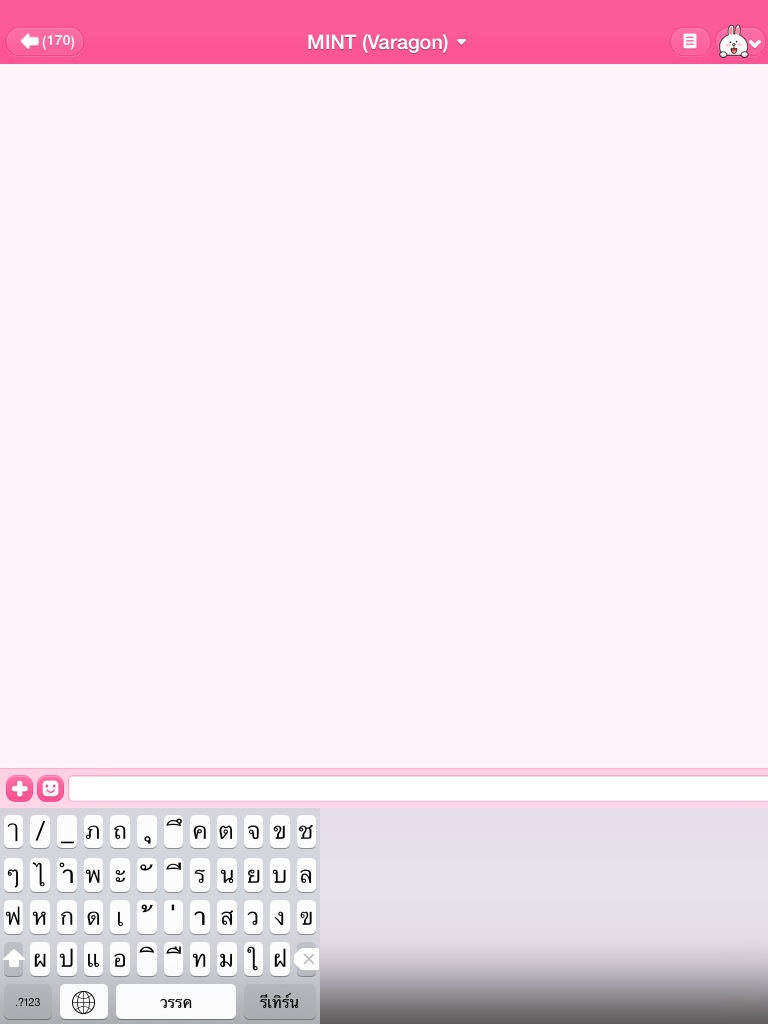Image resolution: width=768 pixels, height=1024 pixels.
Task: Tap the ช key
Action: pos(306,831)
